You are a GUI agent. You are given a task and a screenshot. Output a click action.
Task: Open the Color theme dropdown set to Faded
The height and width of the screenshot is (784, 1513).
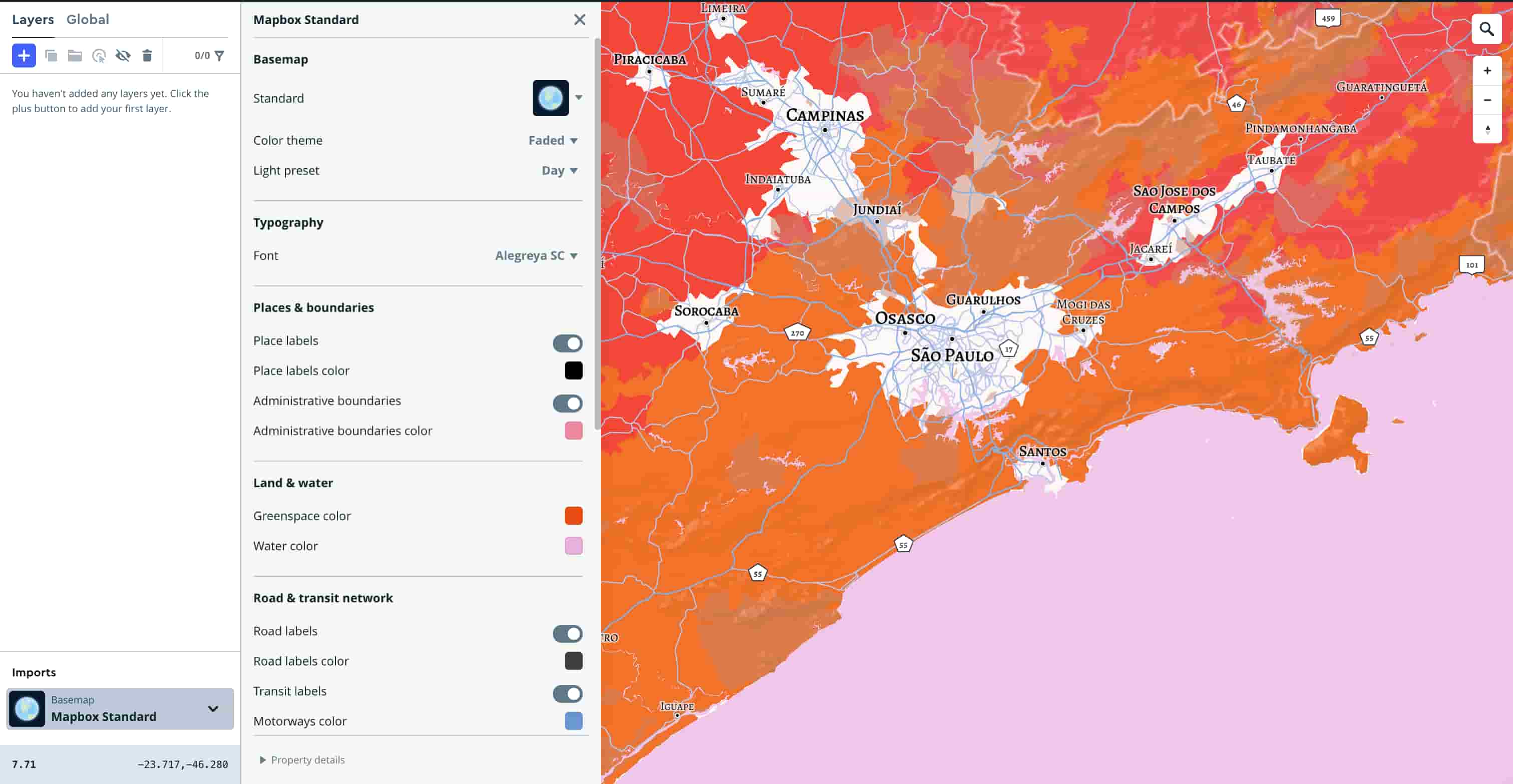(x=552, y=140)
